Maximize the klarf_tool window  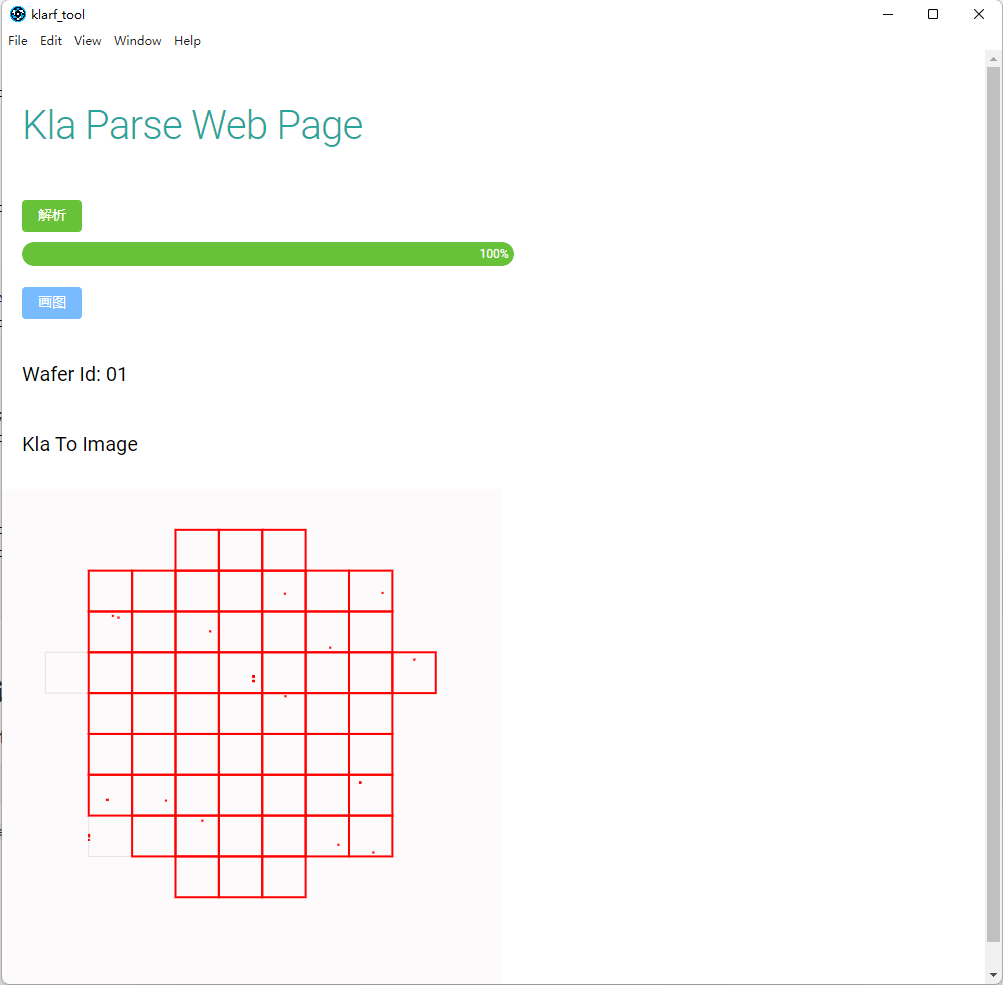click(x=933, y=14)
